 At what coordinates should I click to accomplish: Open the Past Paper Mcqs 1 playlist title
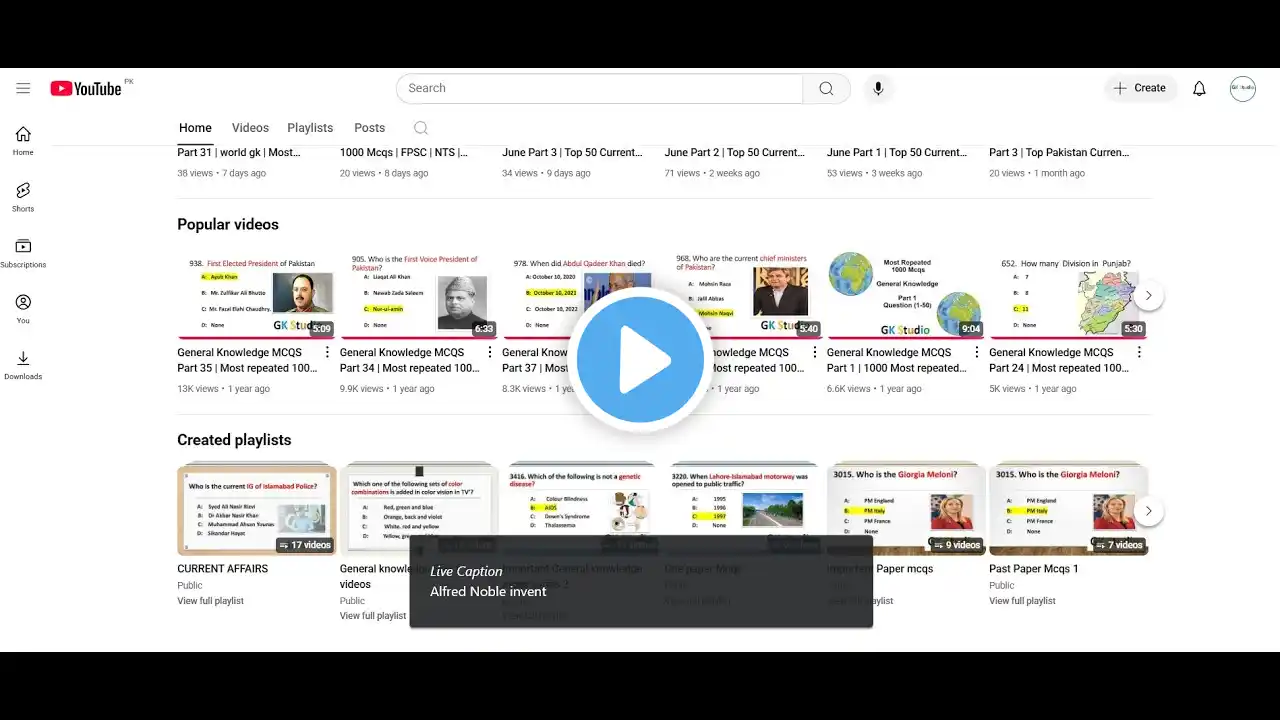pos(1034,569)
